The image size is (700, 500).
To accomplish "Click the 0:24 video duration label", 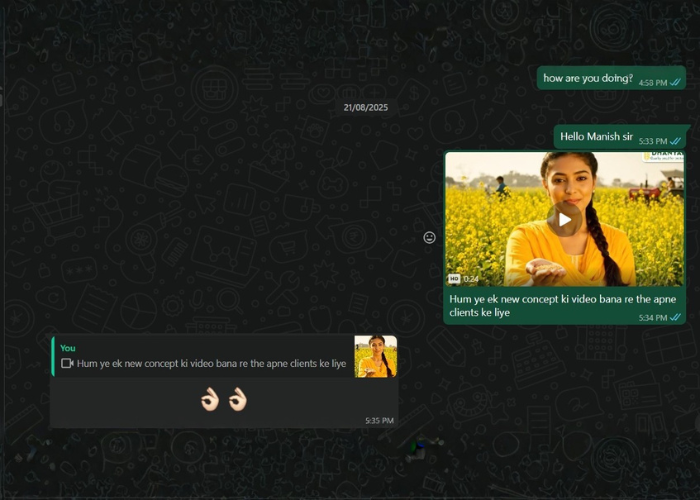I will (x=471, y=279).
